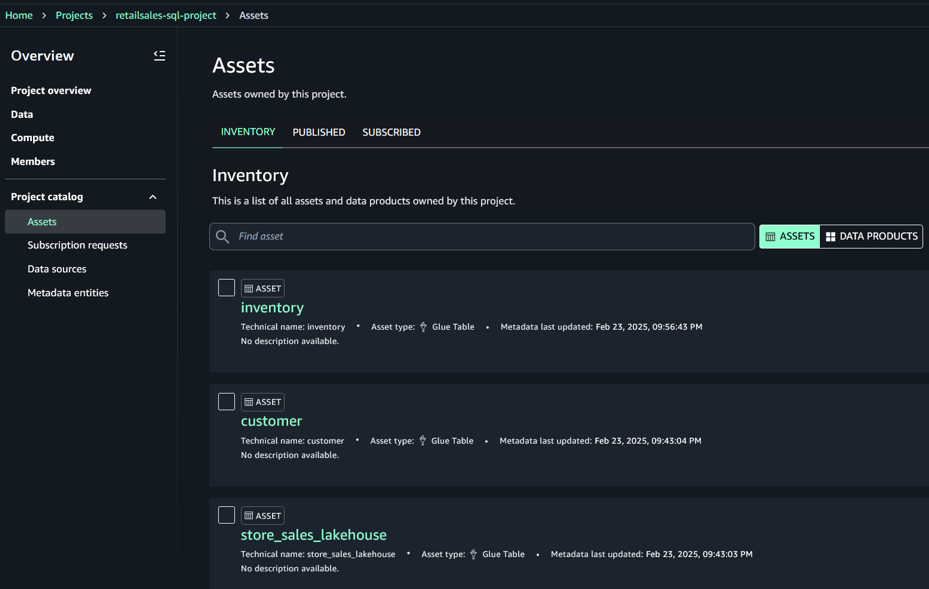
Task: Click the customer ASSET badge icon
Action: pyautogui.click(x=249, y=402)
